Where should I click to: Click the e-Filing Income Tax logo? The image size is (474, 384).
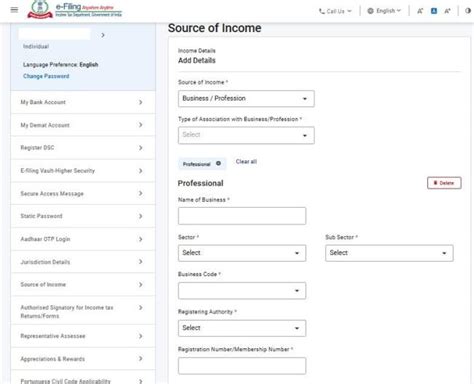pyautogui.click(x=75, y=9)
